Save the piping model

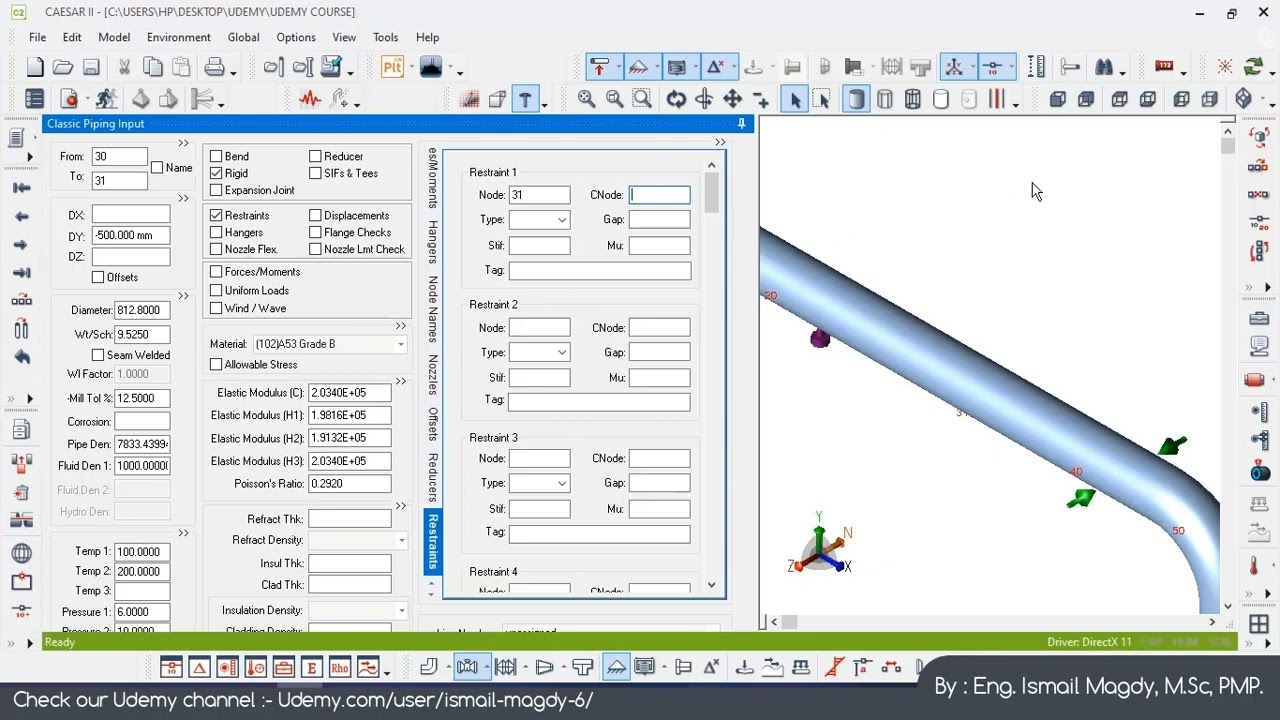pos(91,68)
